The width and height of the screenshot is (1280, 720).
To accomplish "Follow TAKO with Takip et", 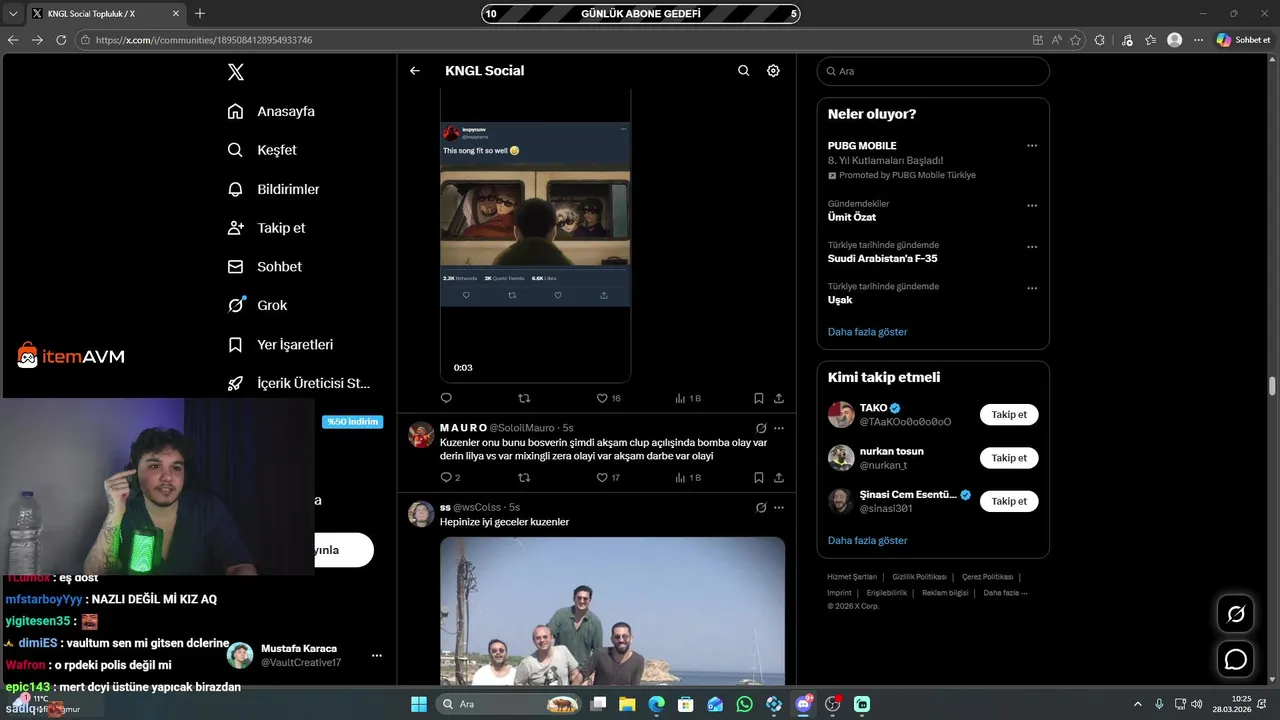I will [x=1009, y=414].
